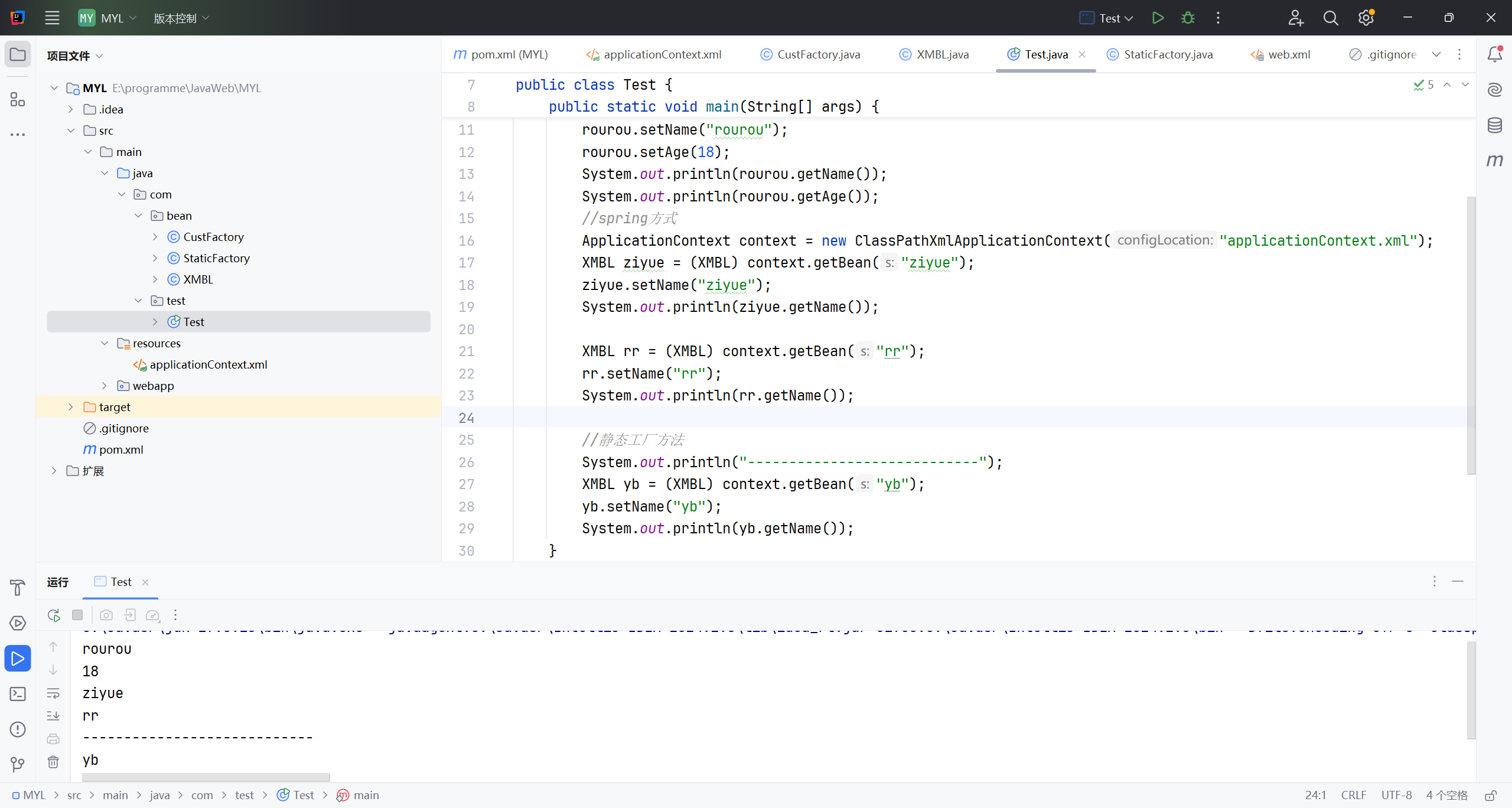Viewport: 1512px width, 808px height.
Task: Open the Maven tool window icon
Action: click(x=1494, y=160)
